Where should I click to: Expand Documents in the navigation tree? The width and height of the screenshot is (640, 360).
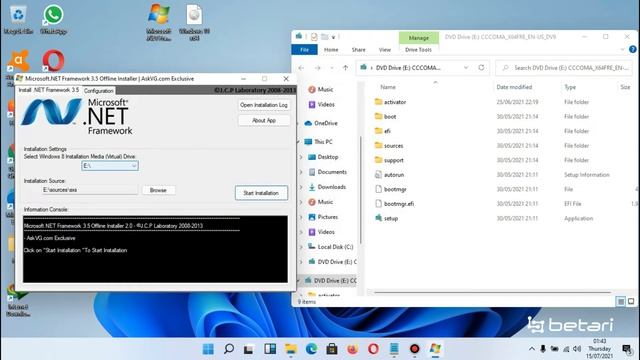(x=301, y=172)
